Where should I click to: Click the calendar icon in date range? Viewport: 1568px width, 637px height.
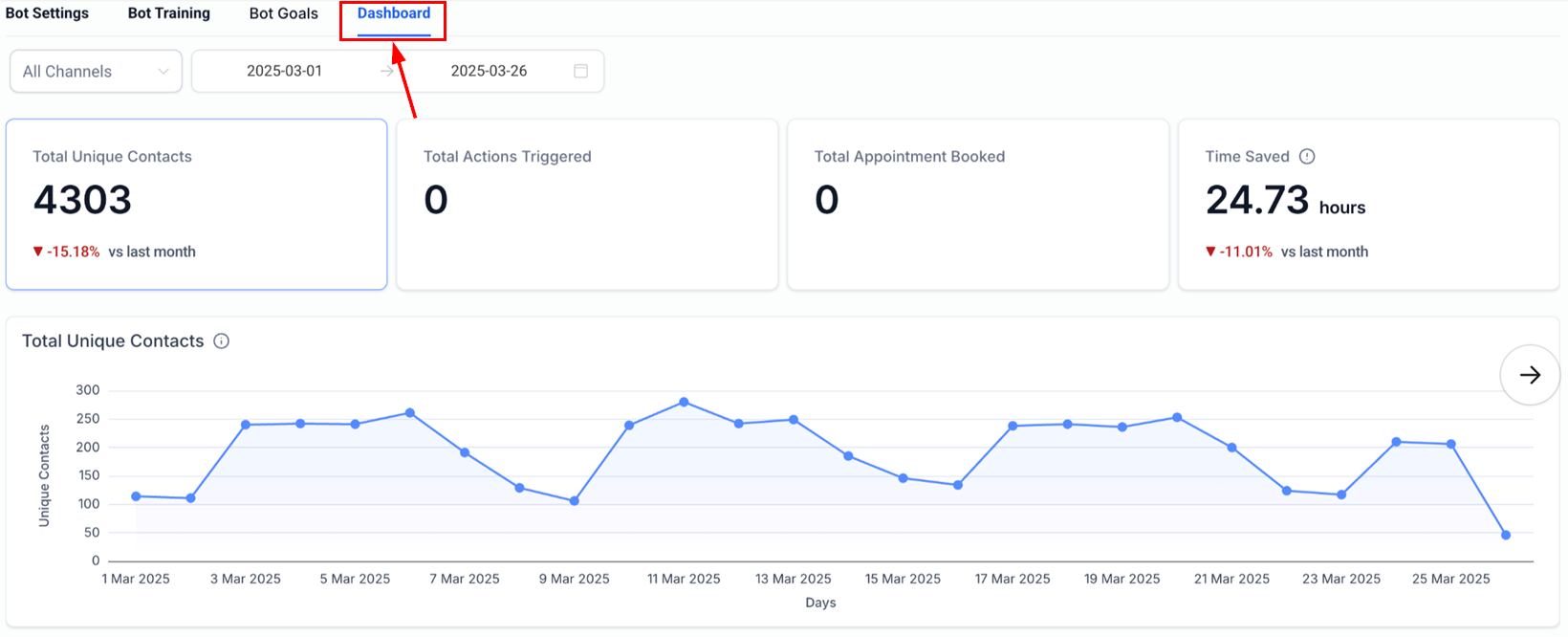pos(580,71)
